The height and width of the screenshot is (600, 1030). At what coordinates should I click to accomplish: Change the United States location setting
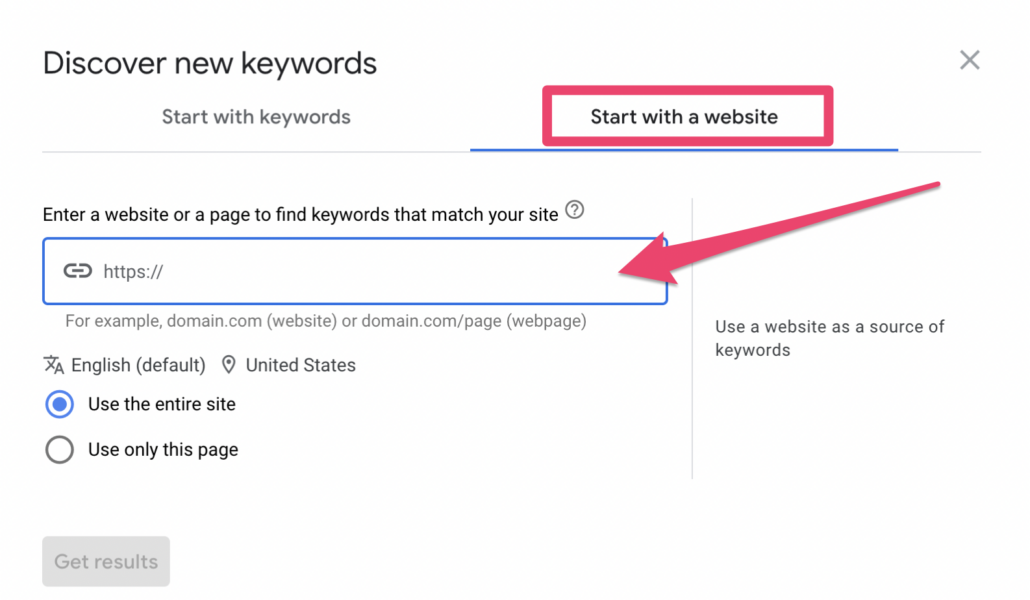(x=300, y=365)
